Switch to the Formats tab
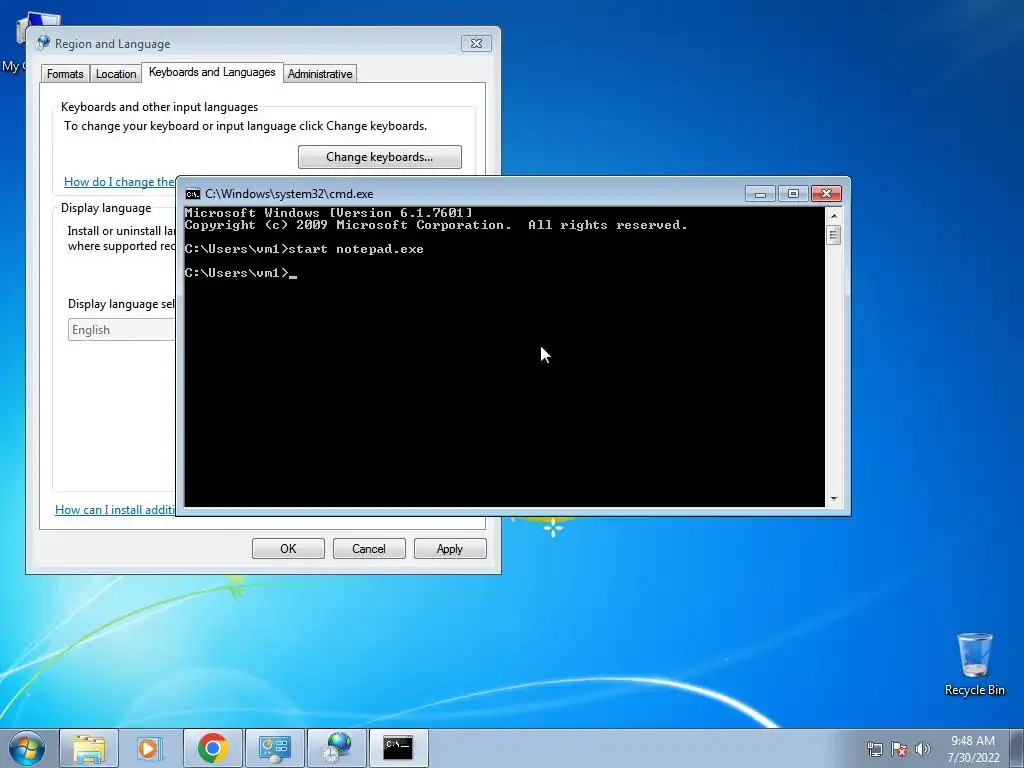 point(65,74)
